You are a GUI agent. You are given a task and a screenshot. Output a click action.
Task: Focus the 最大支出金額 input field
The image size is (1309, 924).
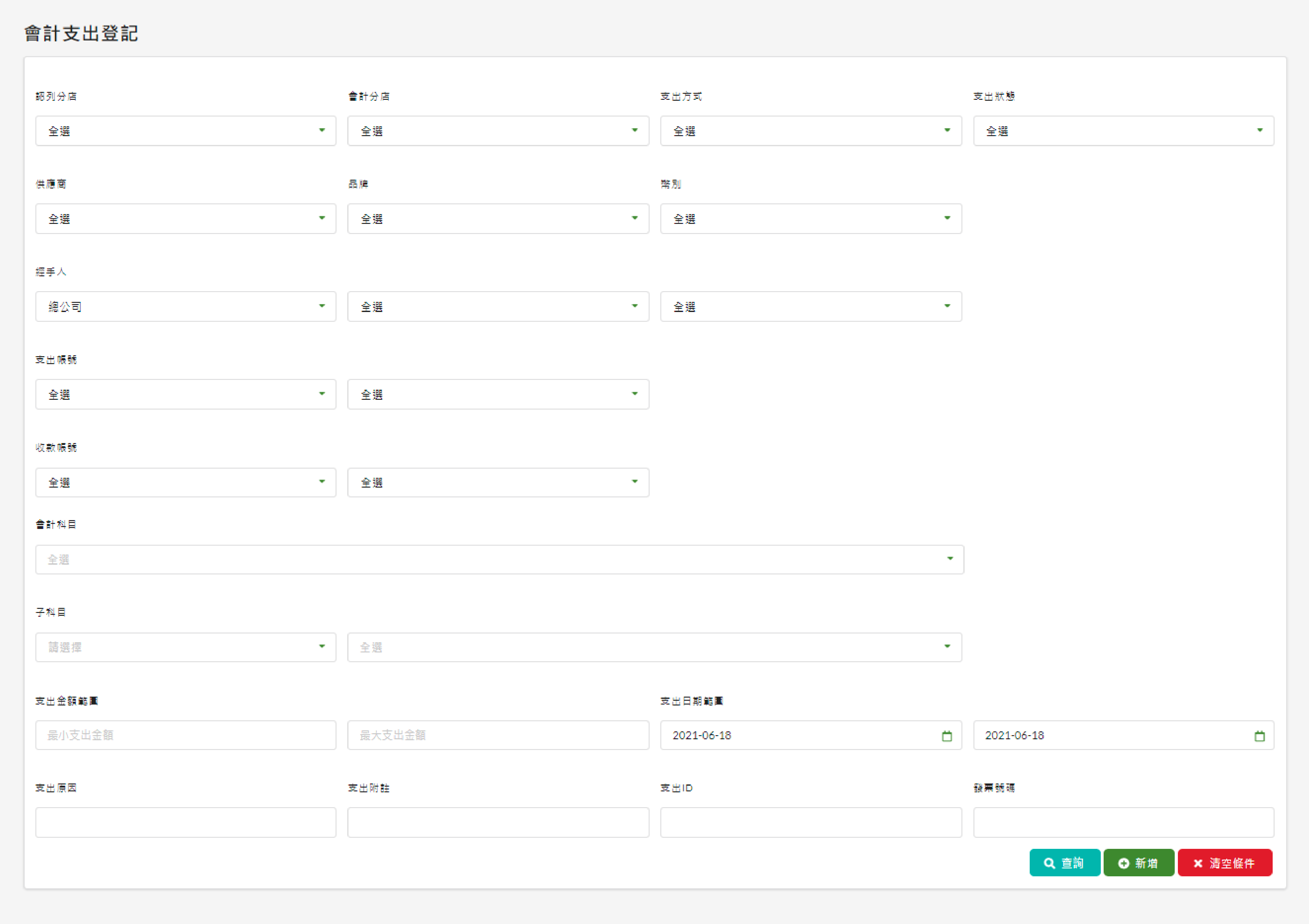(x=498, y=735)
